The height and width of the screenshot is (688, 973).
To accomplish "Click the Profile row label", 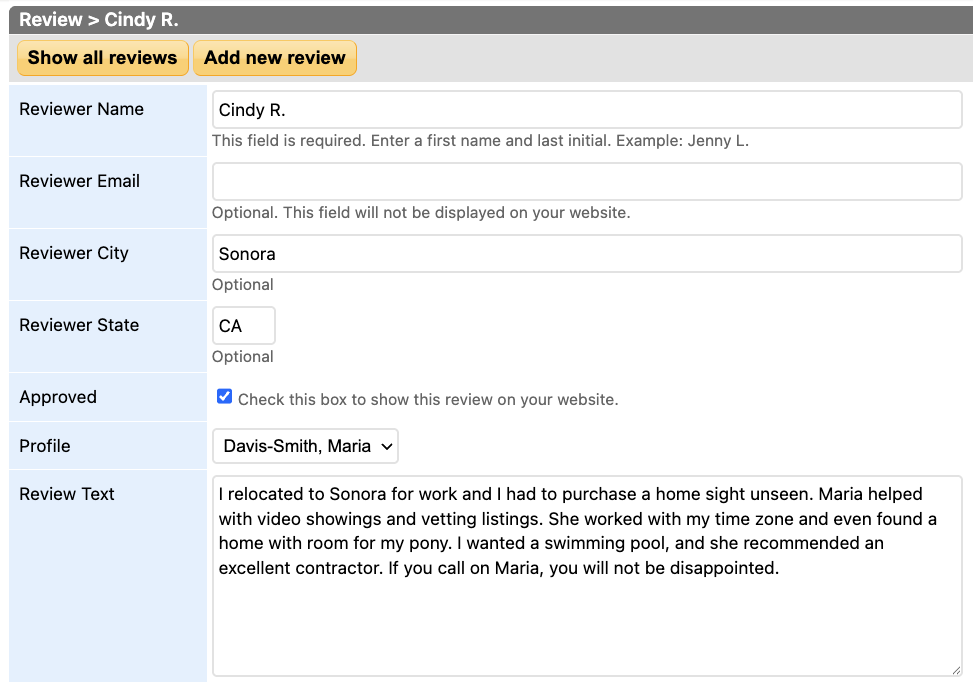I will [x=45, y=446].
